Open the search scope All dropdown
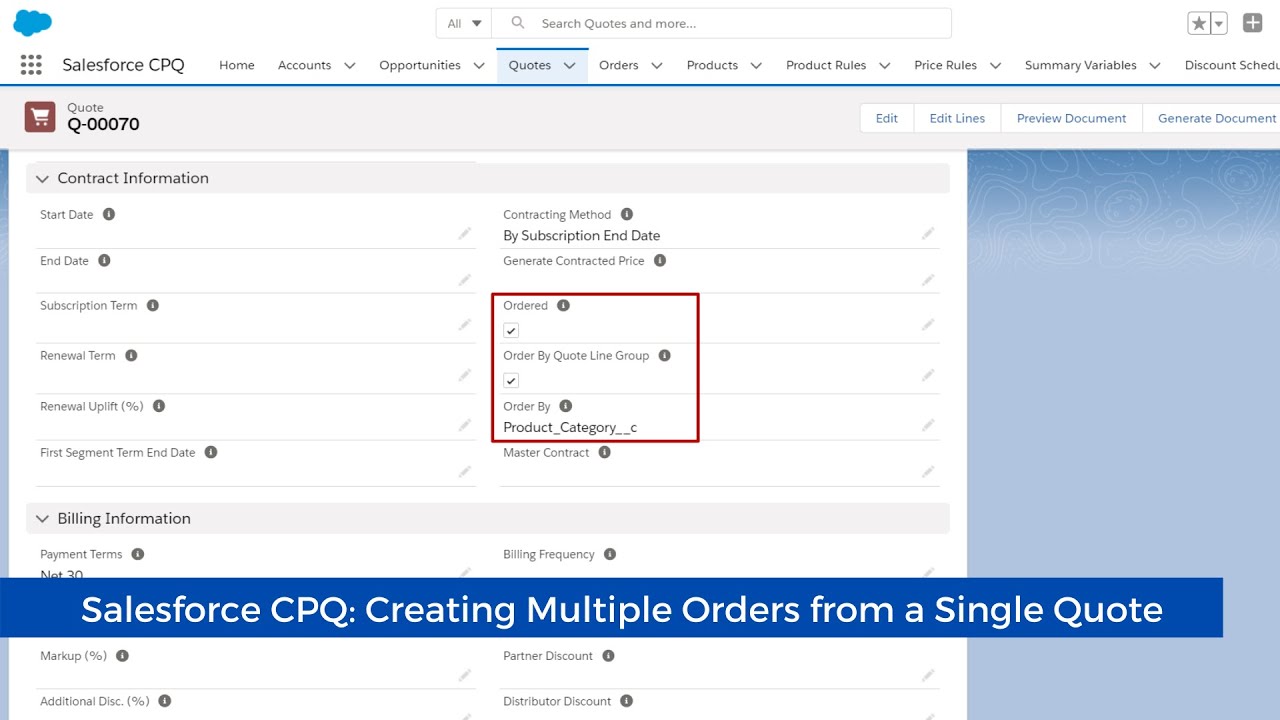Image resolution: width=1280 pixels, height=720 pixels. (x=465, y=23)
